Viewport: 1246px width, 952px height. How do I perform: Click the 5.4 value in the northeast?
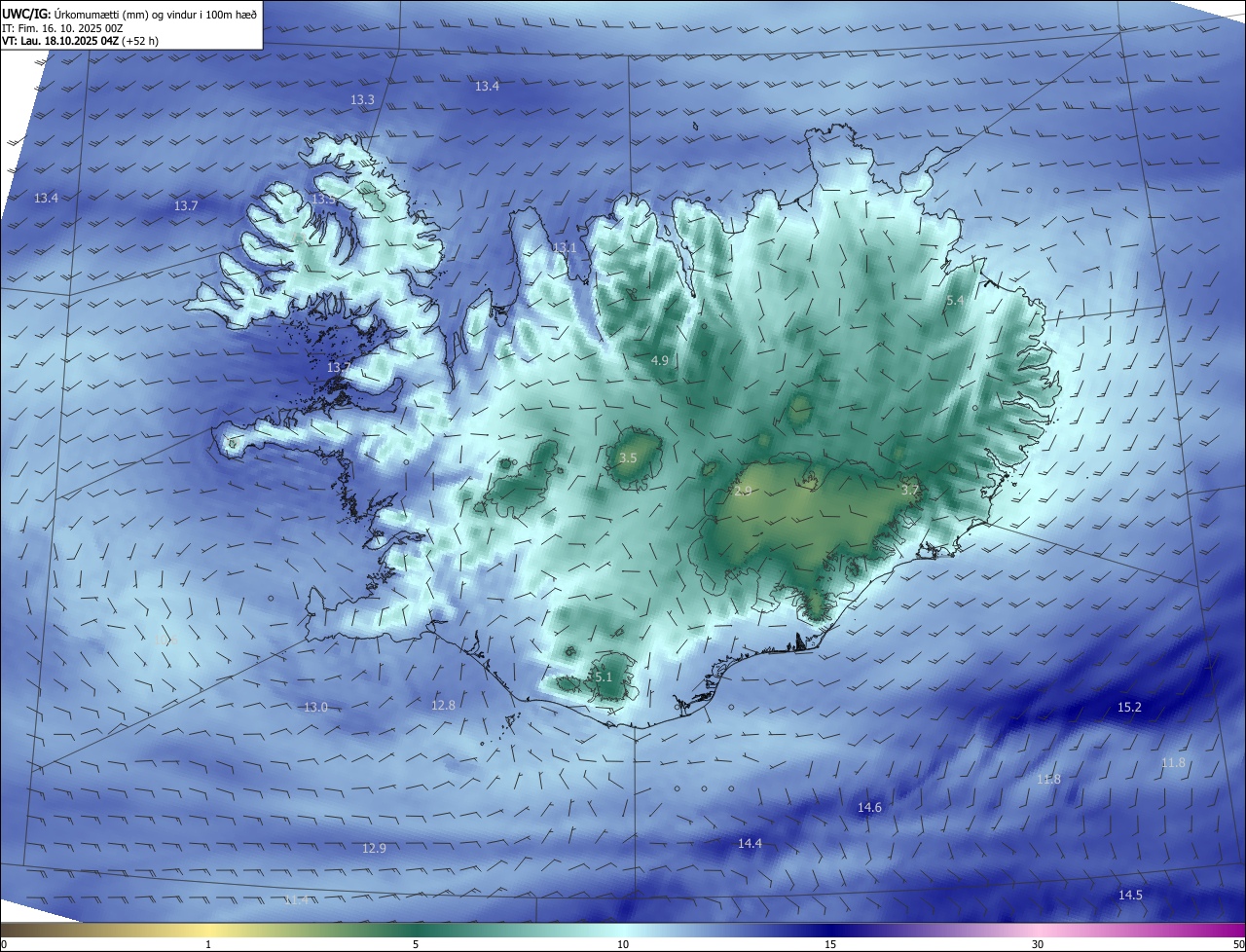click(x=955, y=302)
